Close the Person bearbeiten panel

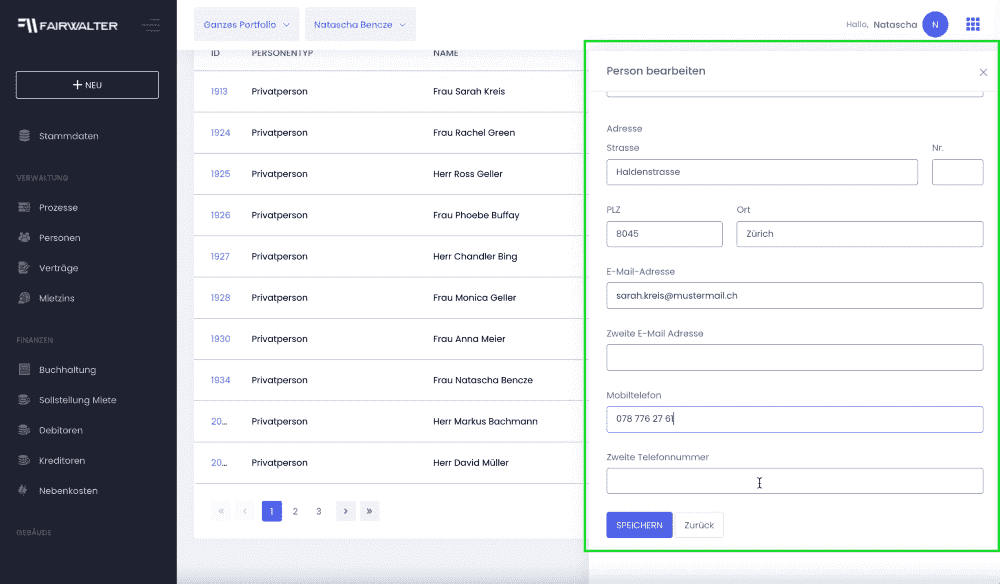pyautogui.click(x=983, y=72)
